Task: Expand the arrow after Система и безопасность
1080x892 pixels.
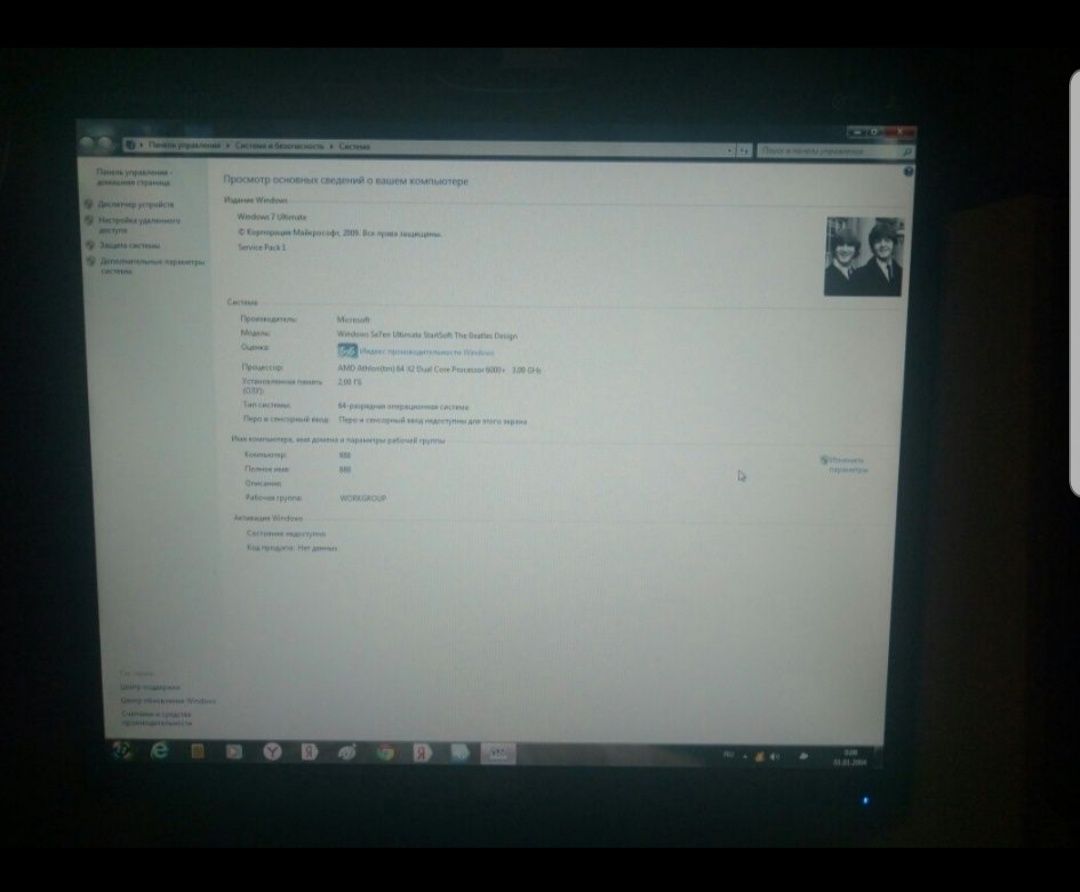Action: click(331, 146)
